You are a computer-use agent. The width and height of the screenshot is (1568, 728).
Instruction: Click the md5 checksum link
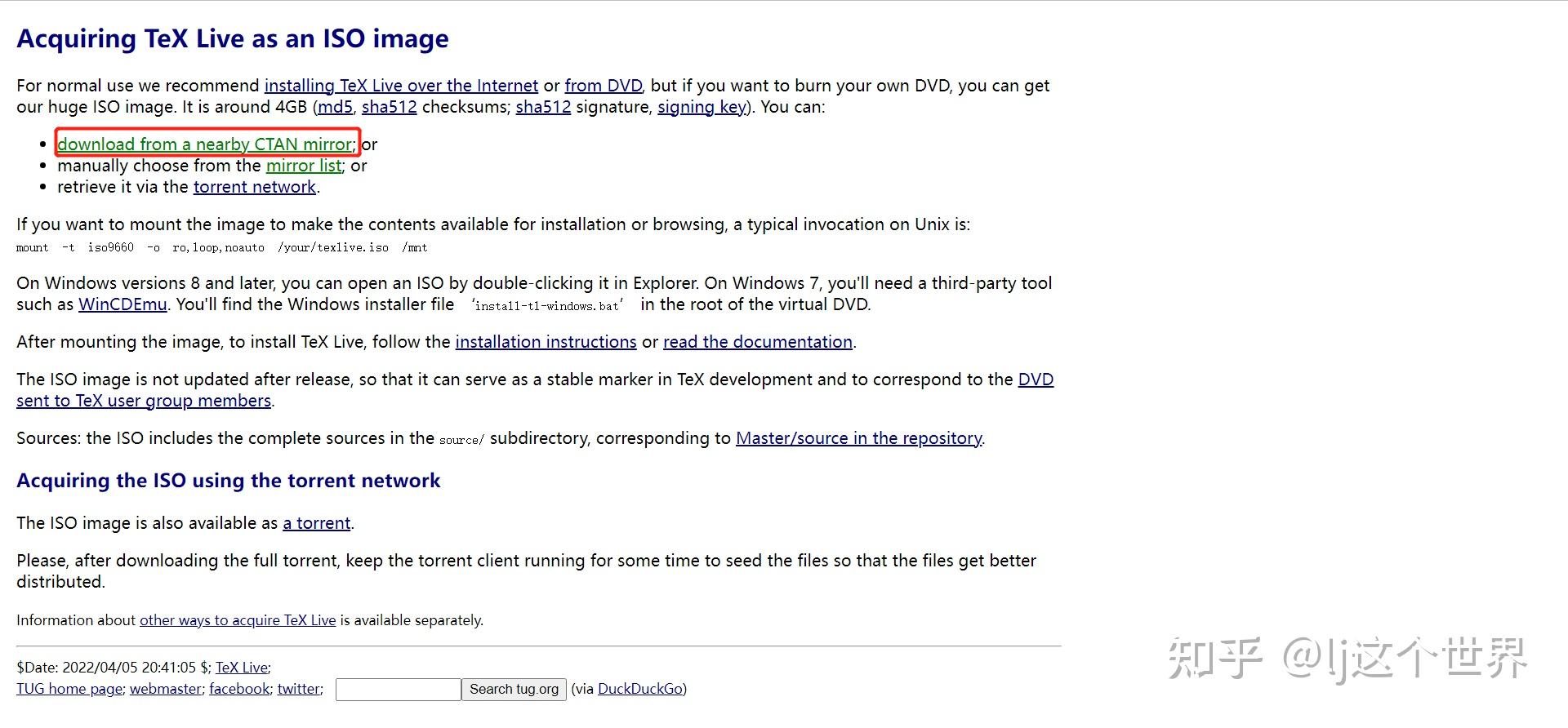coord(335,107)
